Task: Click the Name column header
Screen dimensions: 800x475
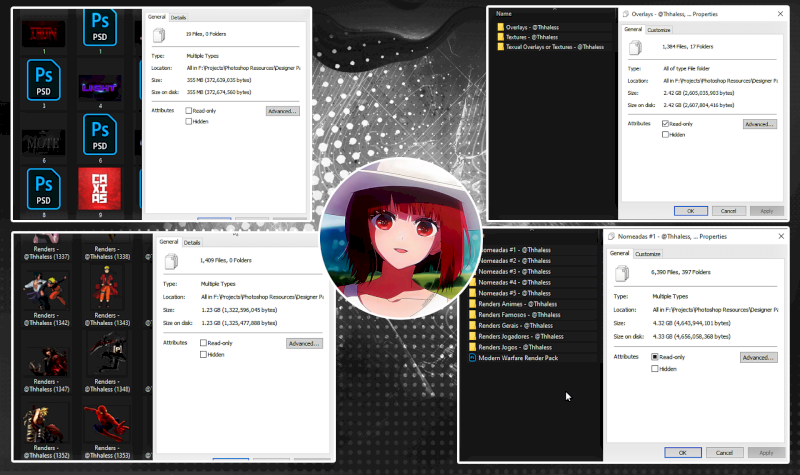Action: click(505, 14)
